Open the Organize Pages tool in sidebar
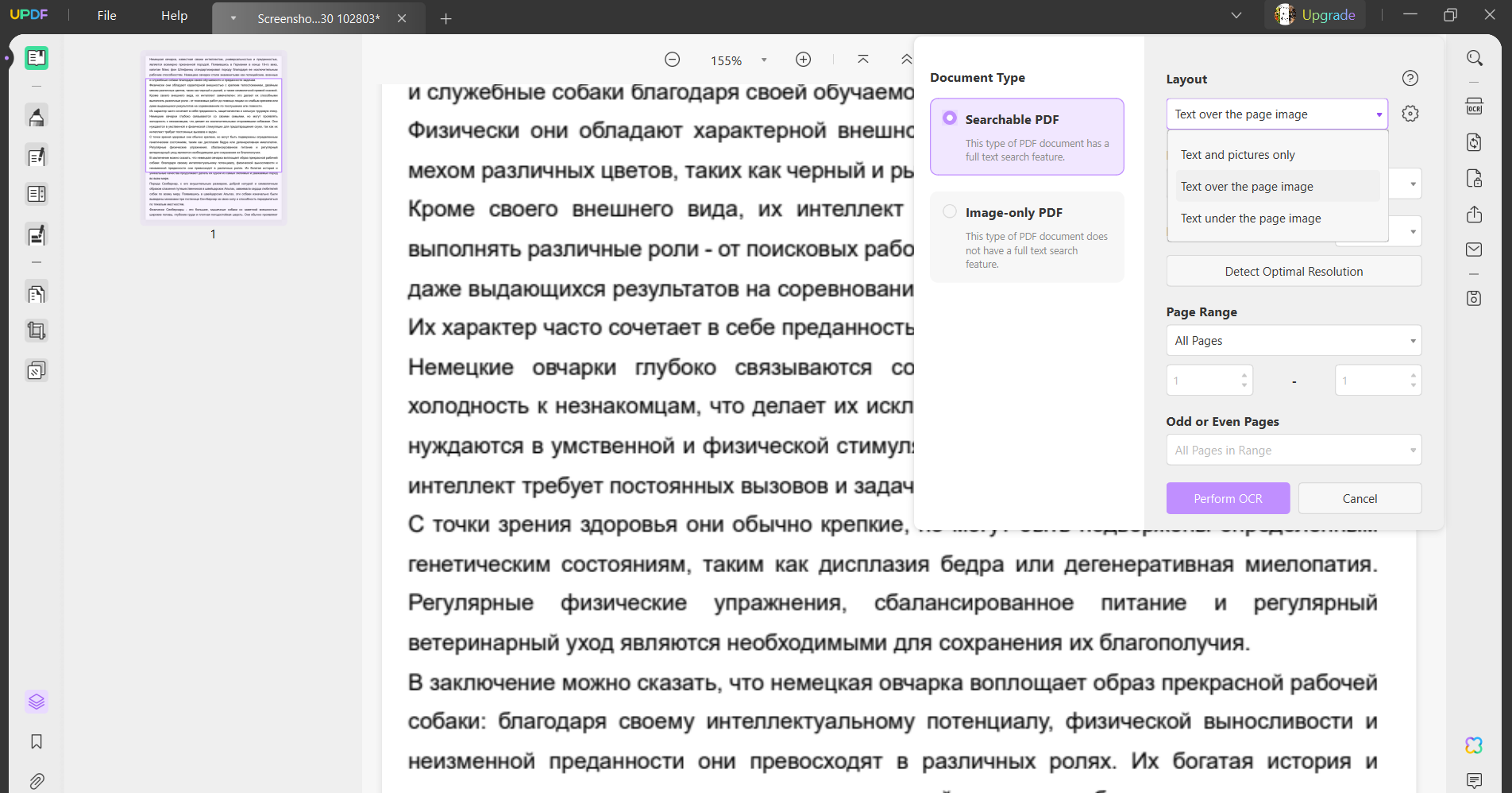The width and height of the screenshot is (1512, 793). [37, 293]
